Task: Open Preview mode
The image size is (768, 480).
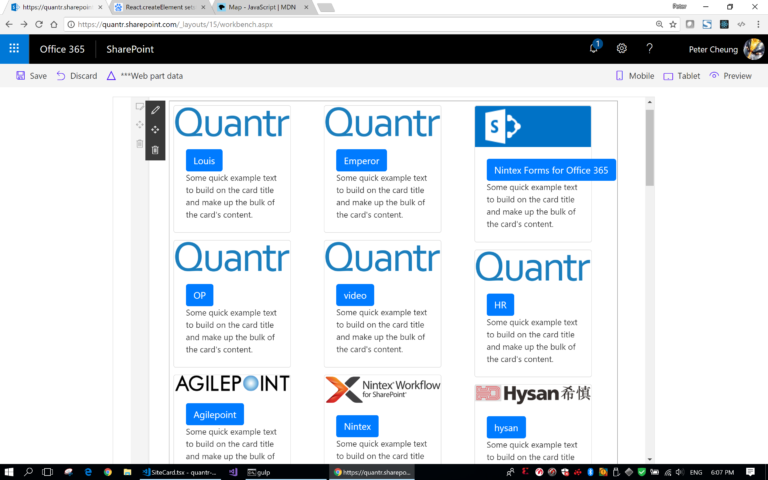Action: pyautogui.click(x=730, y=76)
